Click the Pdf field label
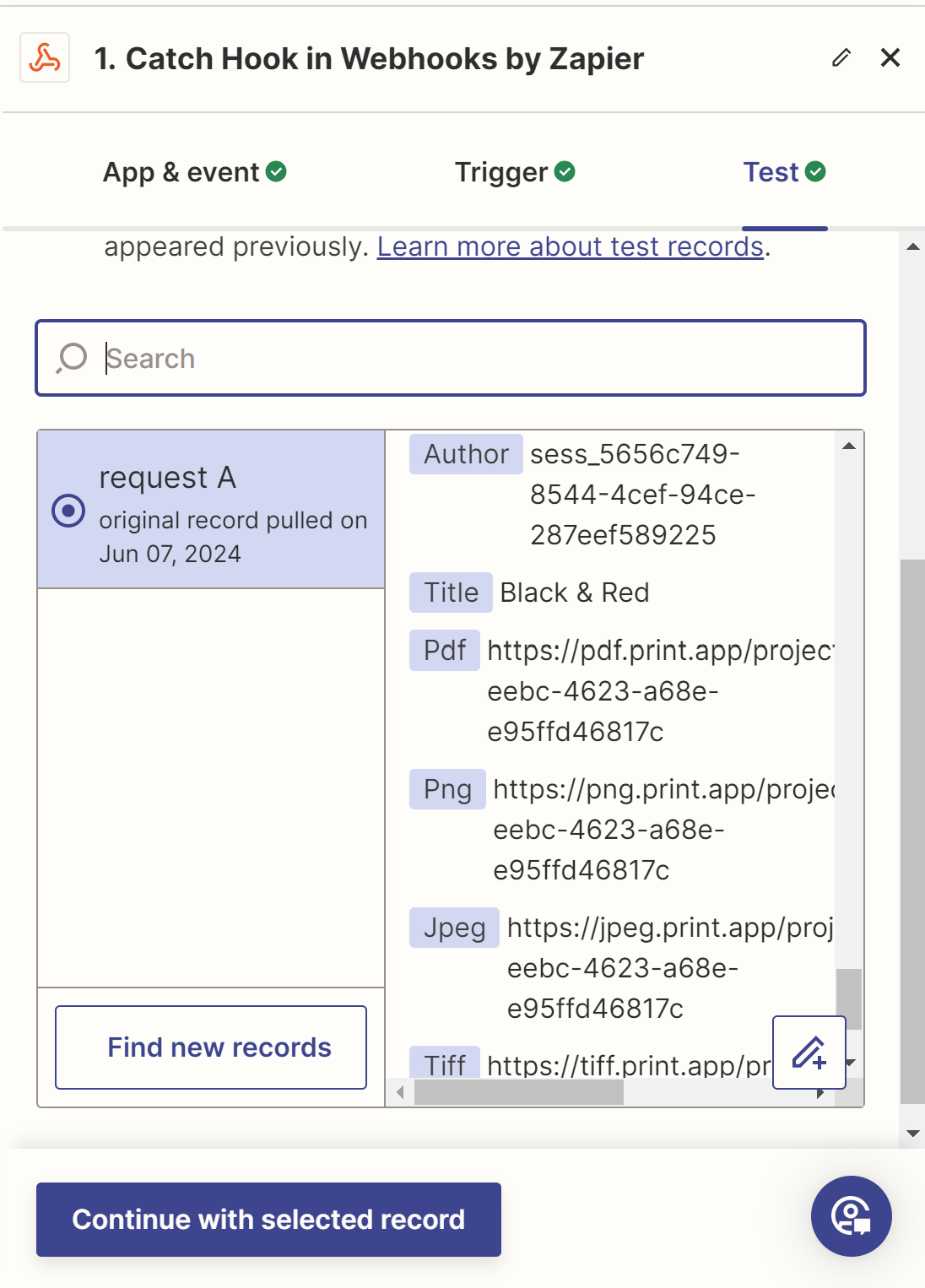Image resolution: width=925 pixels, height=1288 pixels. pos(445,651)
